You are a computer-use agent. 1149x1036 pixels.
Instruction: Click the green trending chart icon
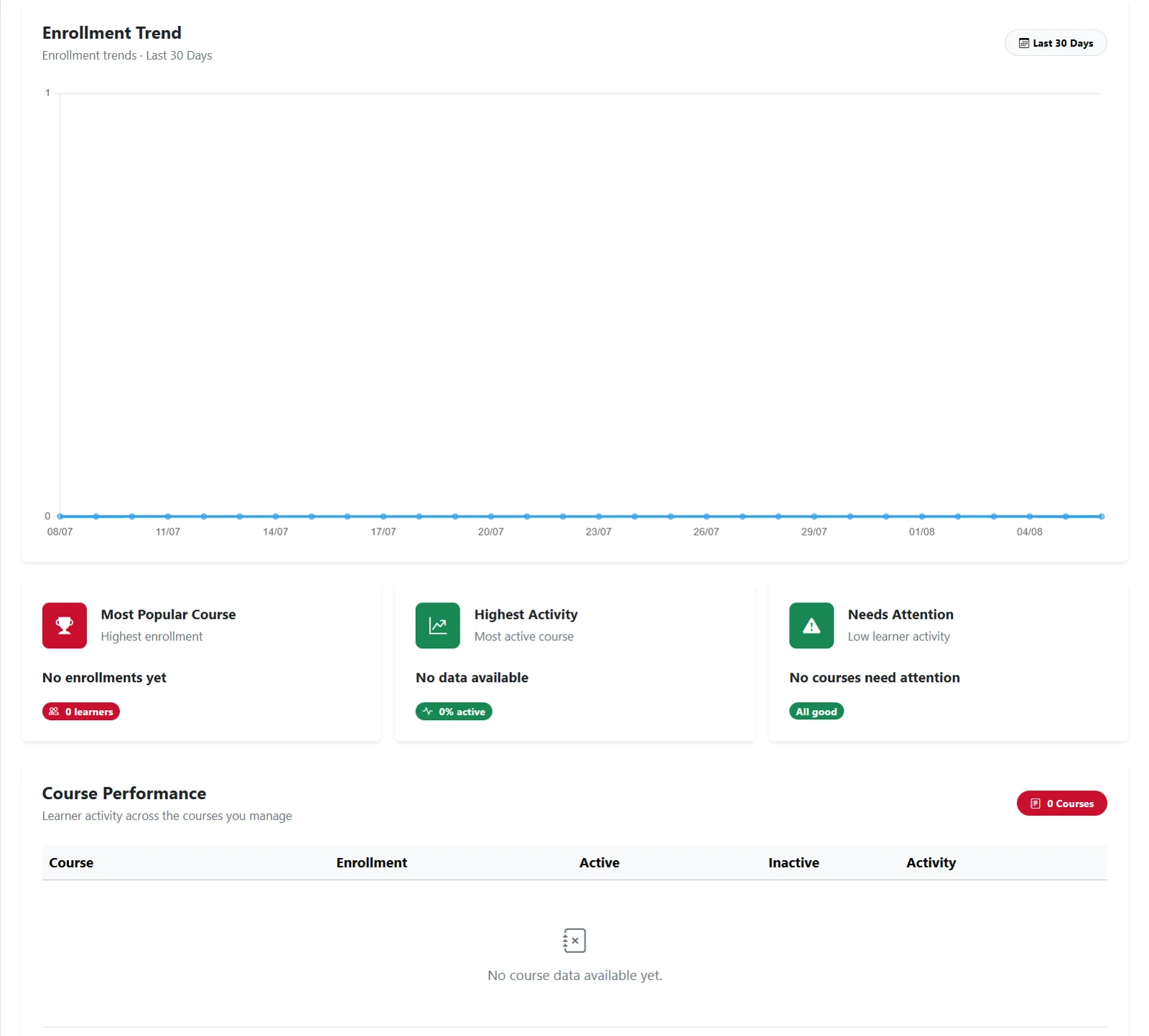(437, 625)
